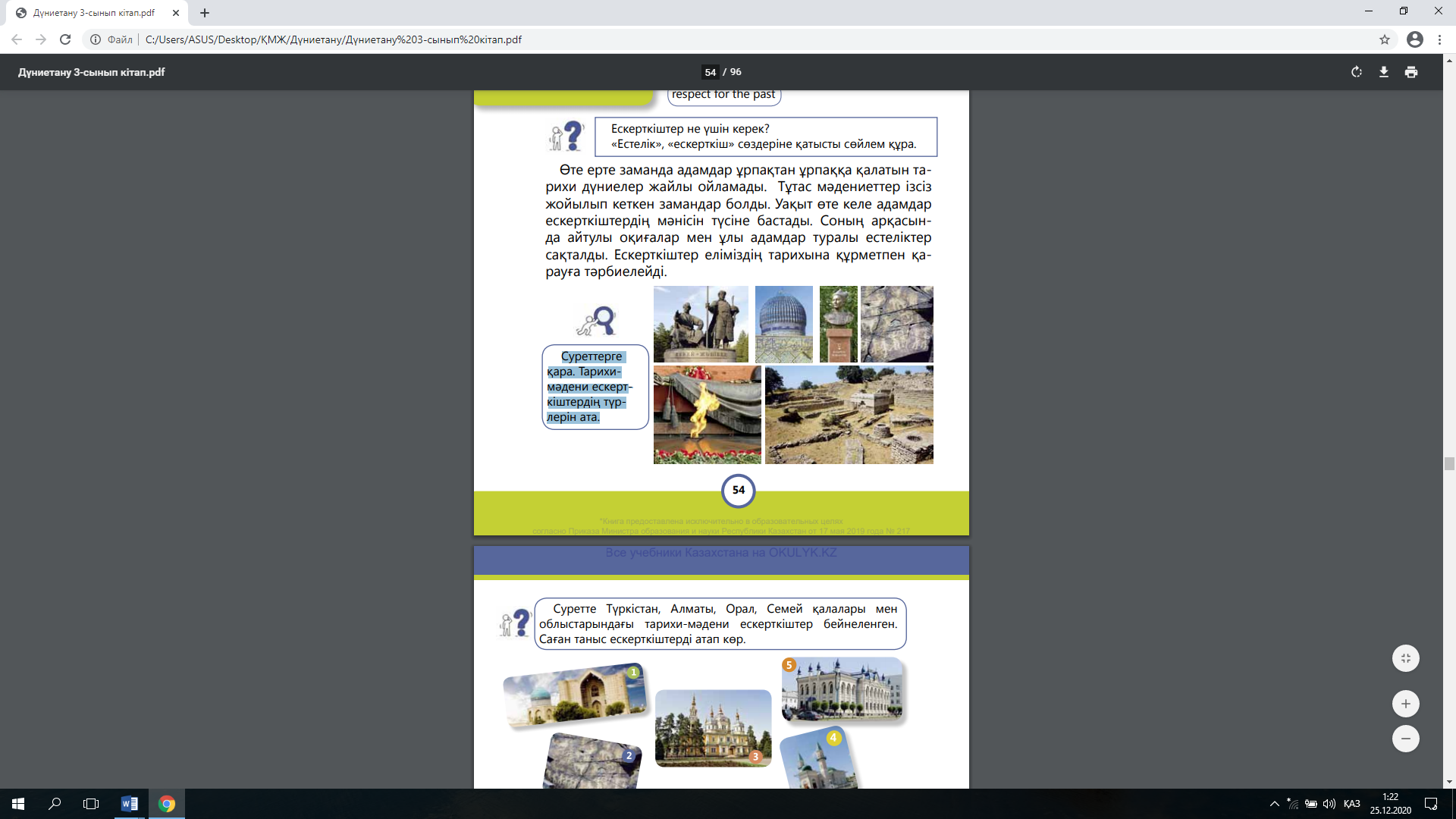Open Microsoft Word from the taskbar

[130, 804]
